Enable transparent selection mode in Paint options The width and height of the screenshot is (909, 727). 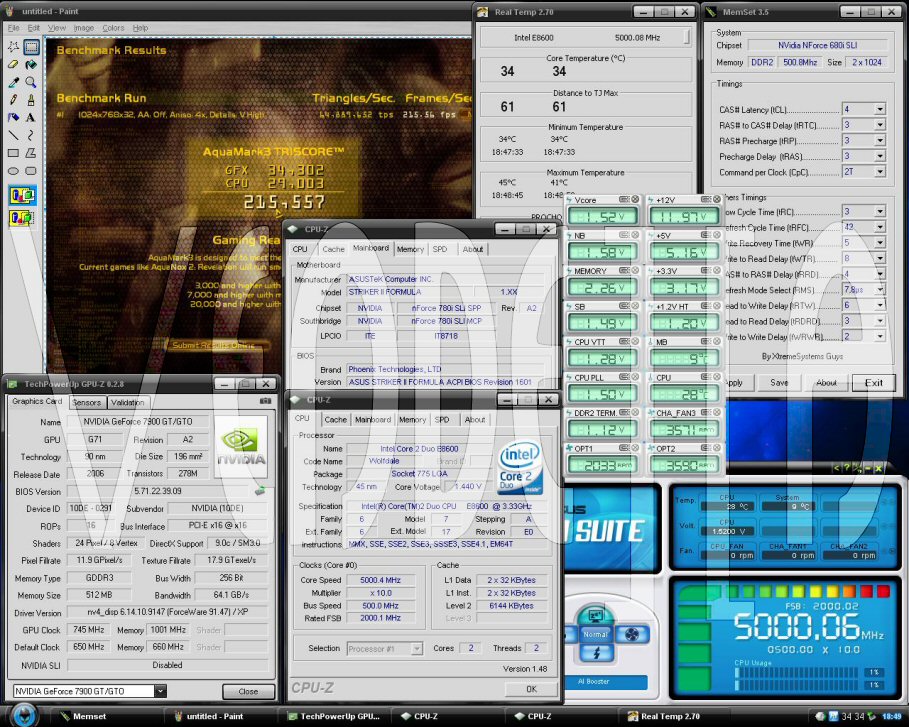22,219
